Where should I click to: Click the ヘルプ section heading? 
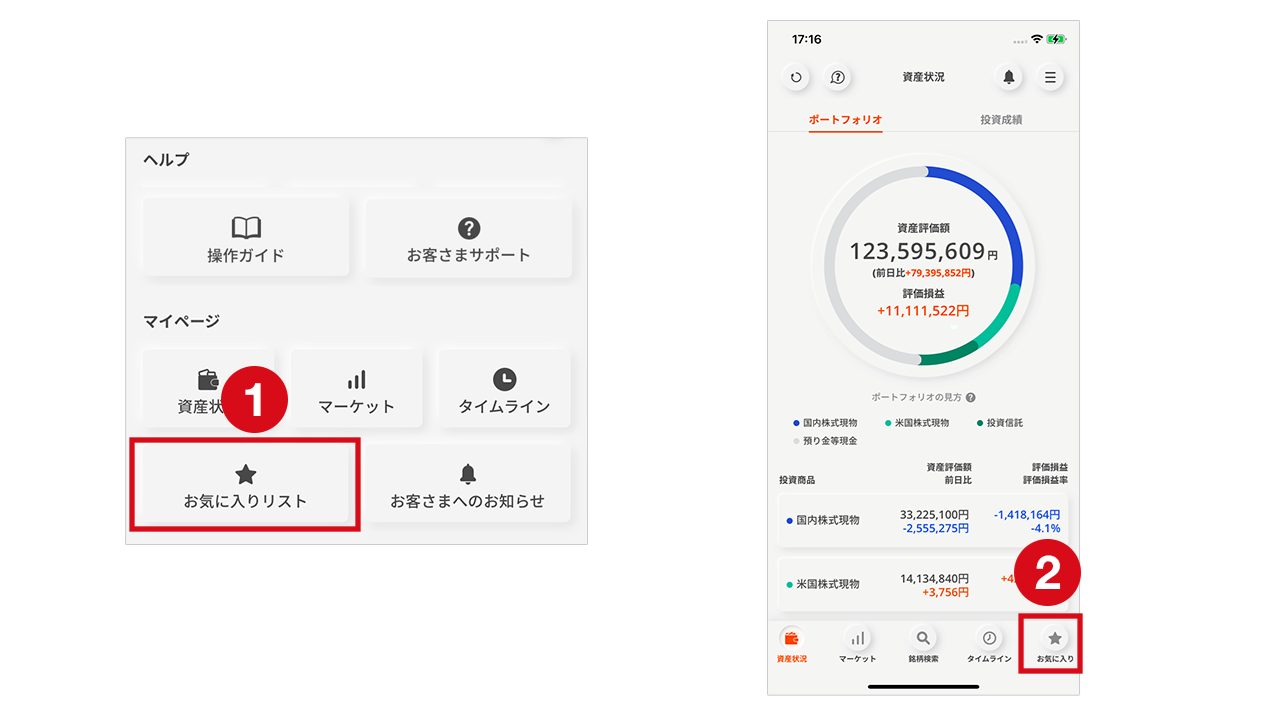(166, 160)
